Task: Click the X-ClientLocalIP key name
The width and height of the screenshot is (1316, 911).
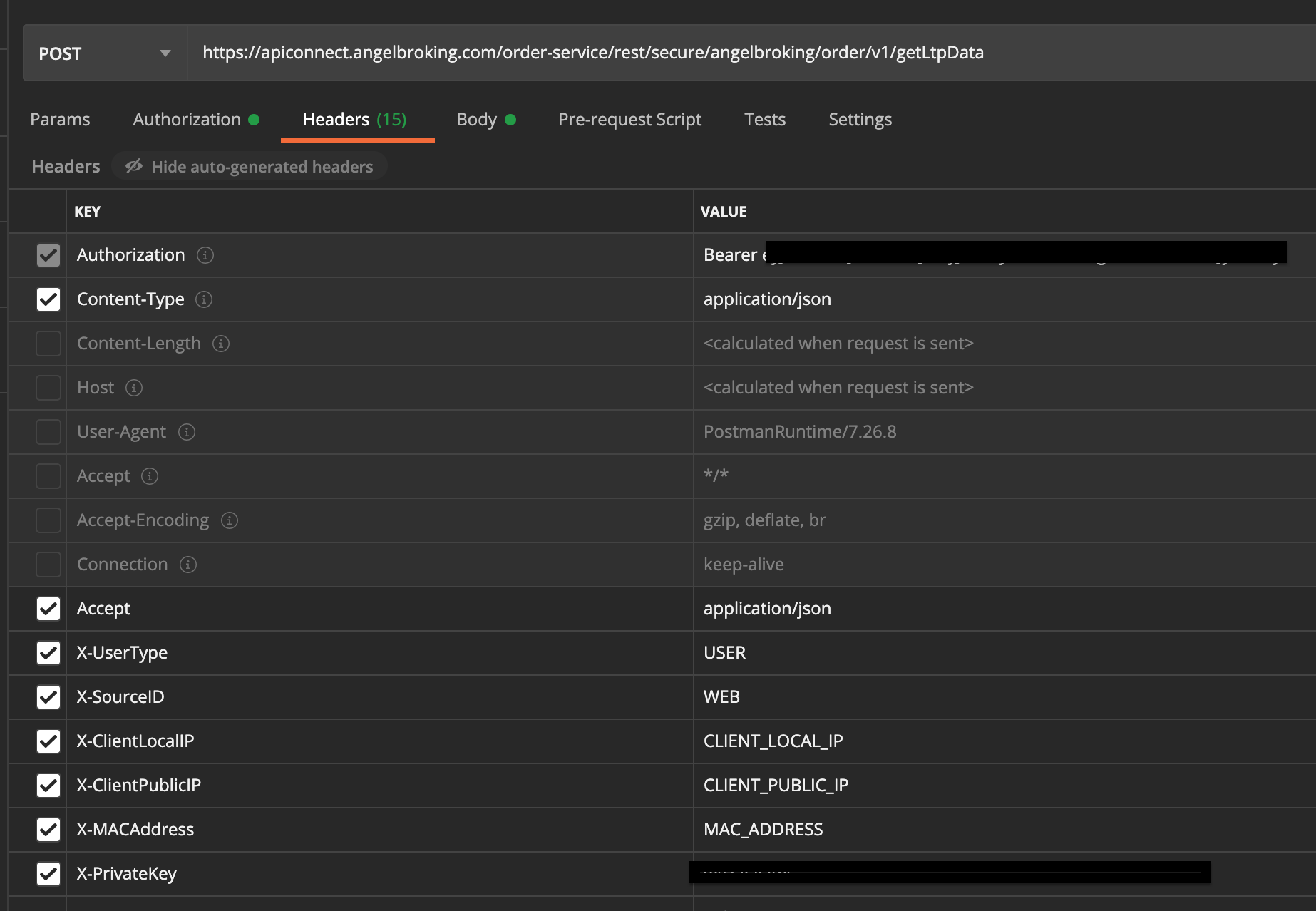Action: click(x=135, y=741)
